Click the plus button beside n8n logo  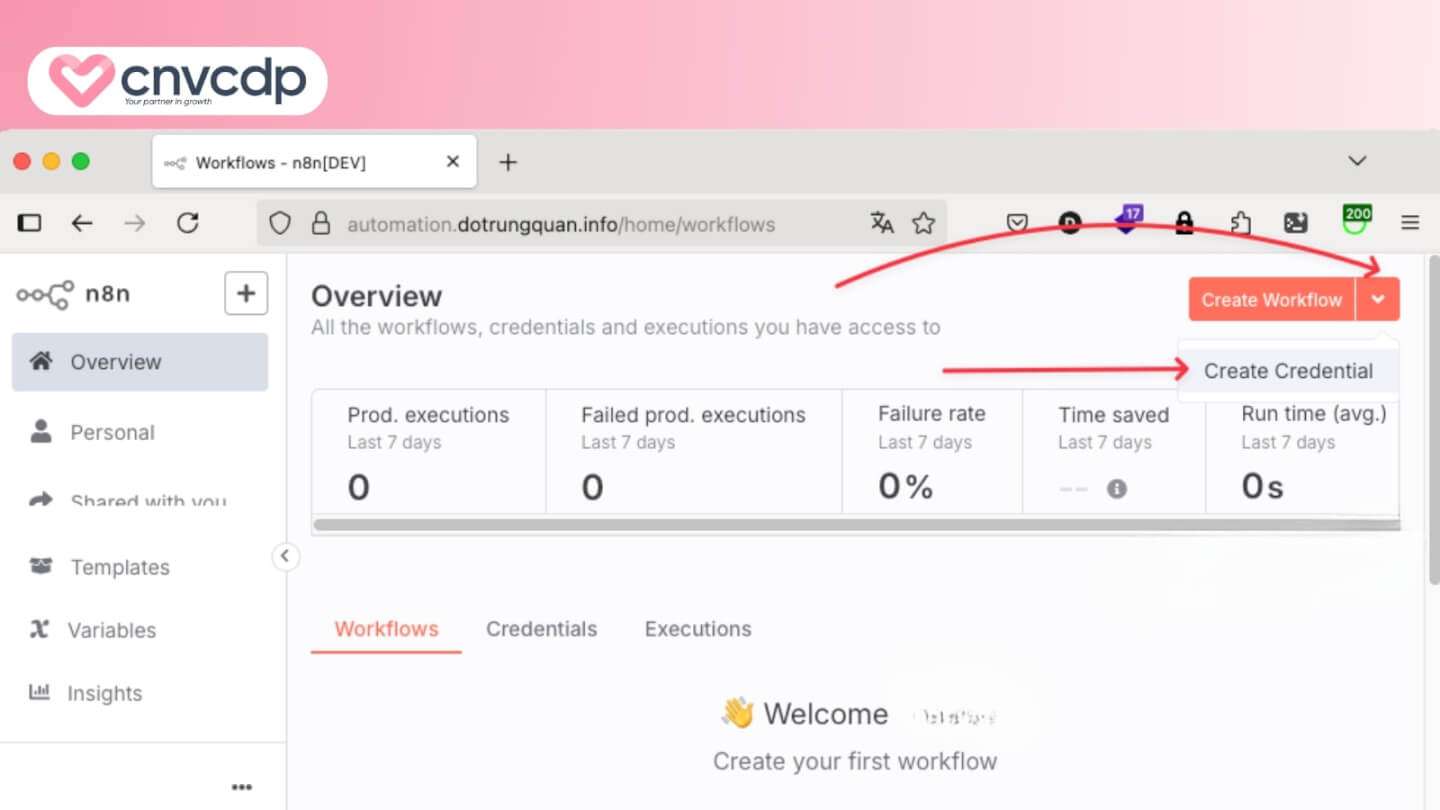point(246,293)
